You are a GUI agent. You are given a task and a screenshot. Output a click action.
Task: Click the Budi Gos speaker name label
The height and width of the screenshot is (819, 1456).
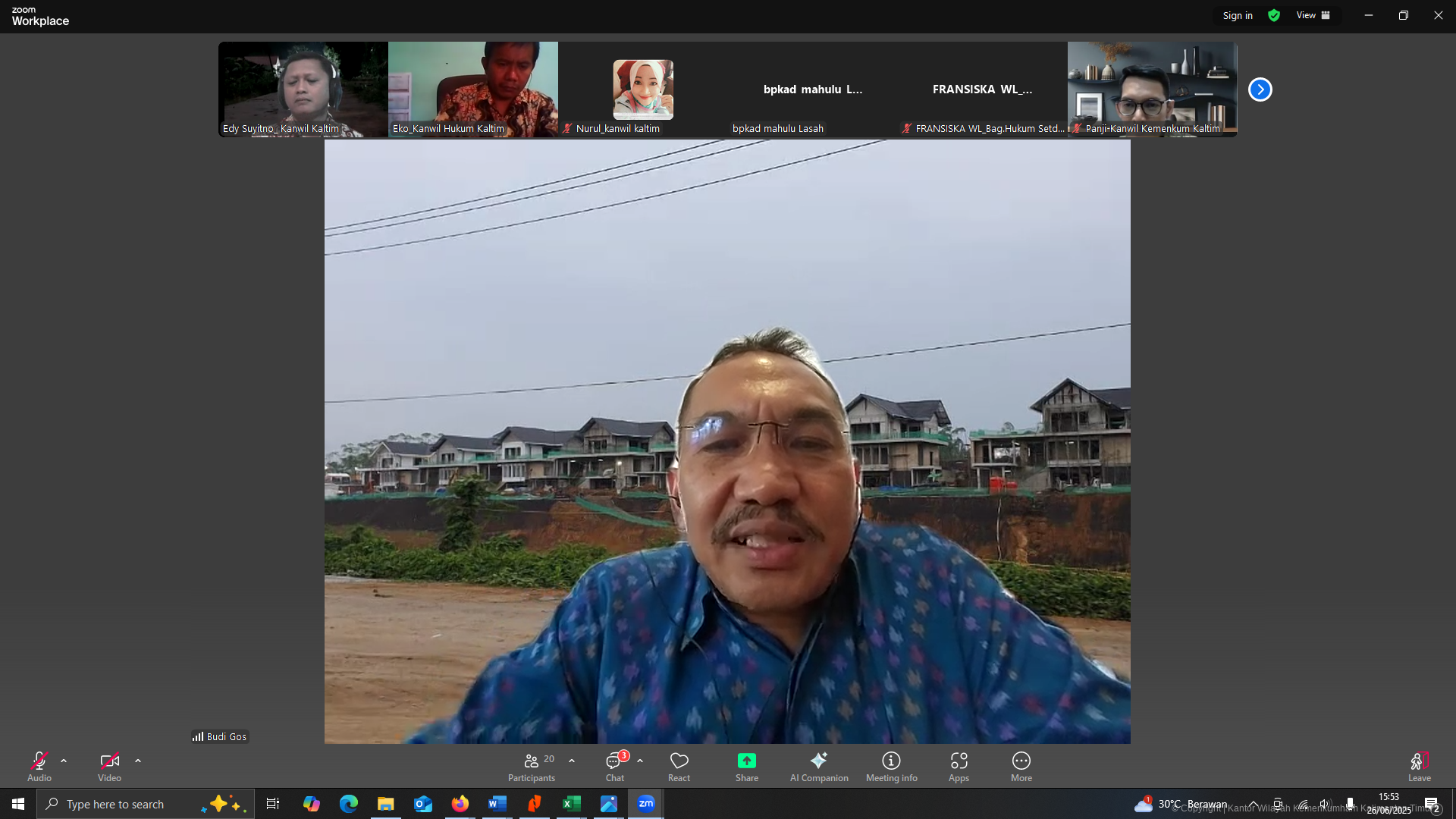(x=221, y=736)
